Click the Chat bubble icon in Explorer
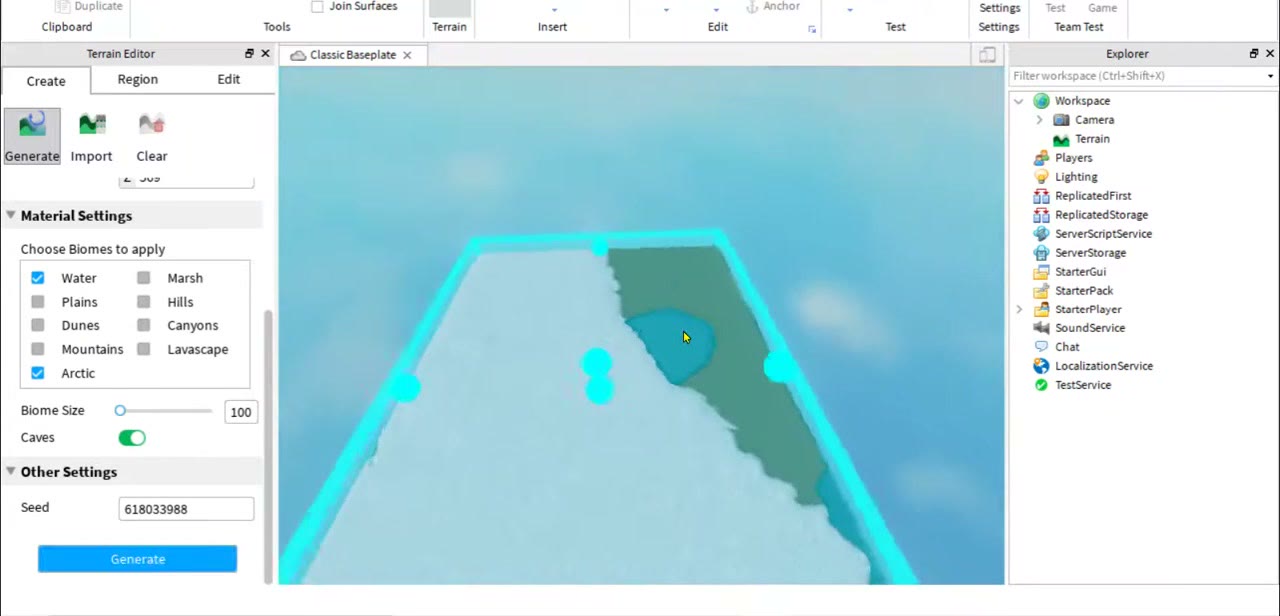 point(1041,347)
